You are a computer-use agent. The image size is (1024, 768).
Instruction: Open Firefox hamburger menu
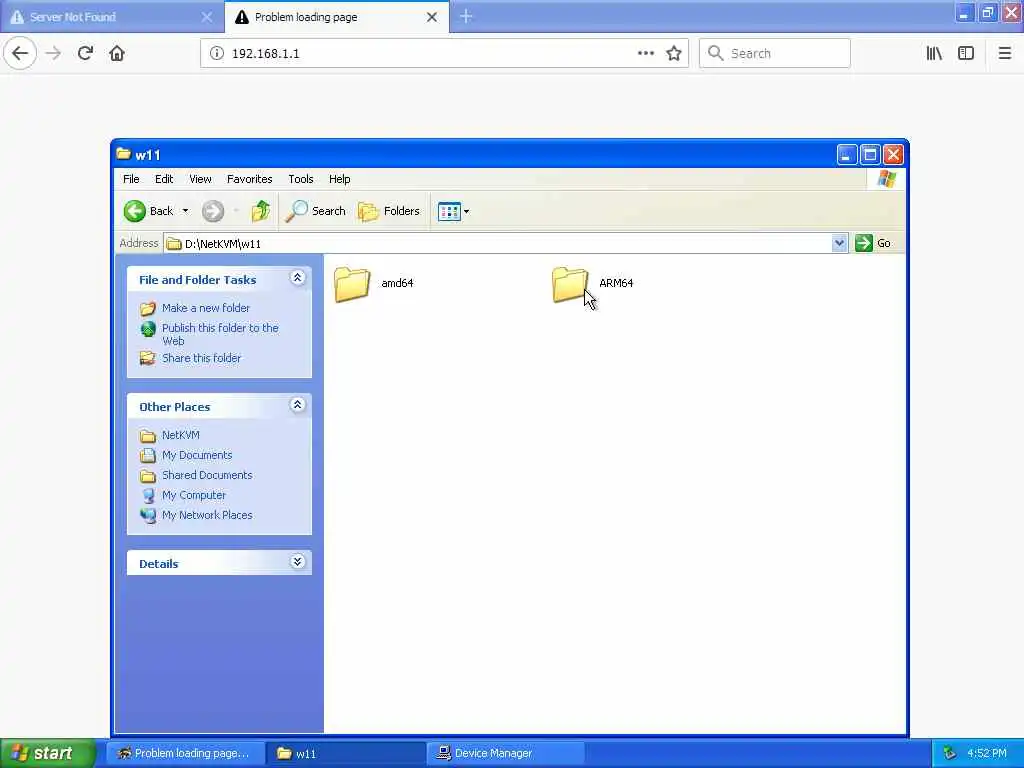click(x=1005, y=54)
